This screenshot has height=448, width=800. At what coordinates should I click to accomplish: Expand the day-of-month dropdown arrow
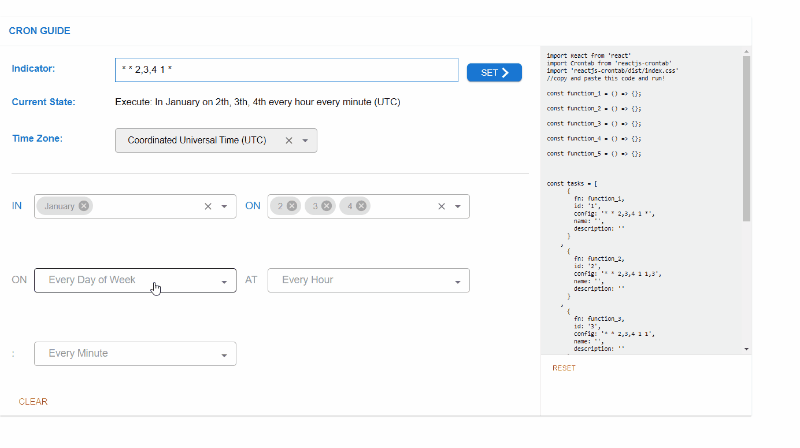click(458, 207)
